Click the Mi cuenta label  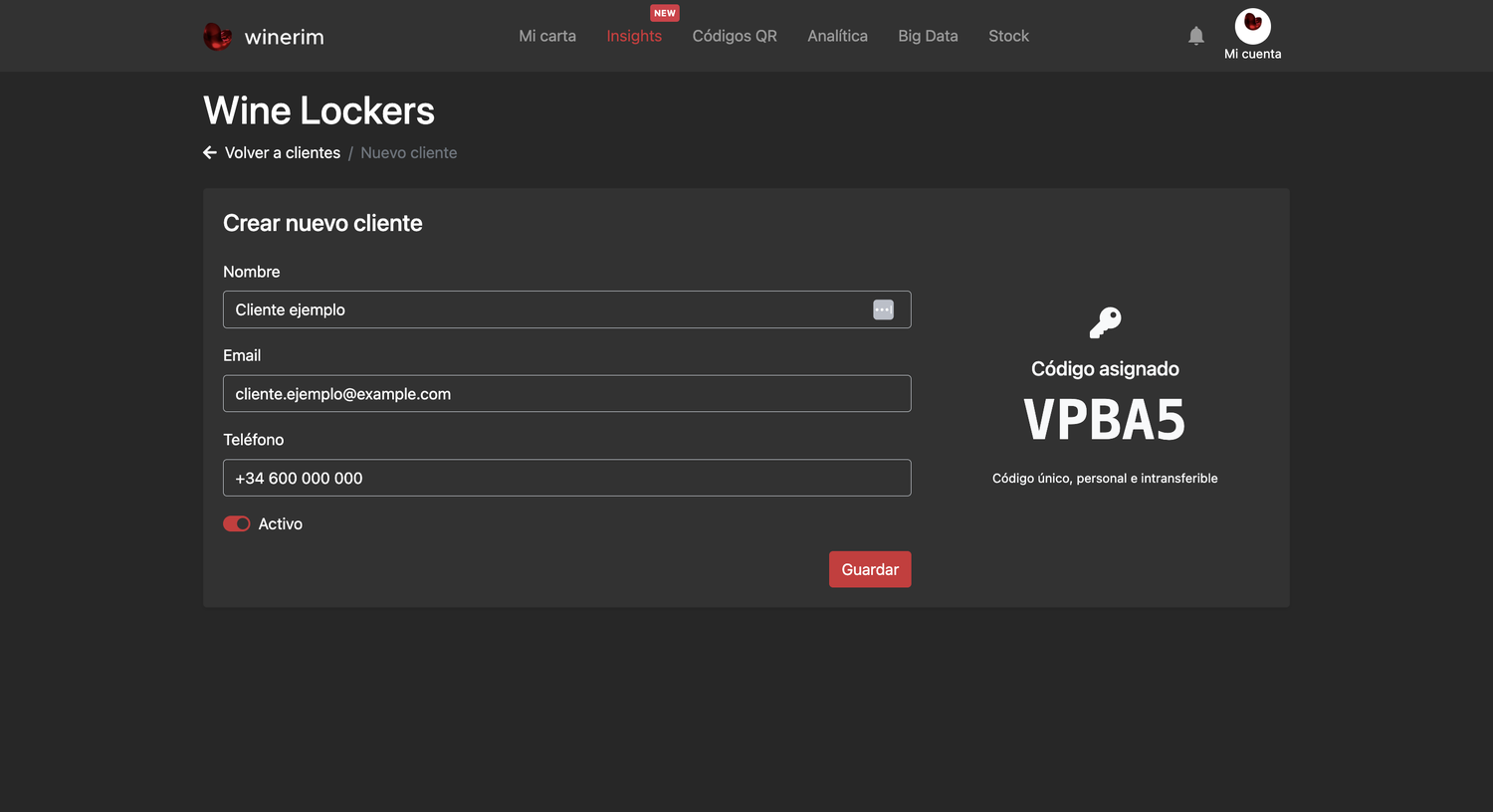pos(1252,54)
